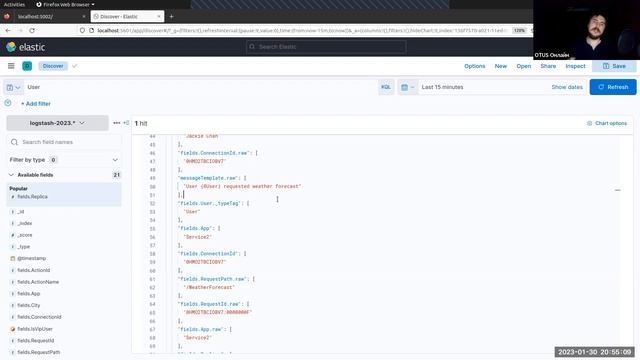Viewport: 640px width, 360px height.
Task: Collapse the Available fields section
Action: [11, 175]
